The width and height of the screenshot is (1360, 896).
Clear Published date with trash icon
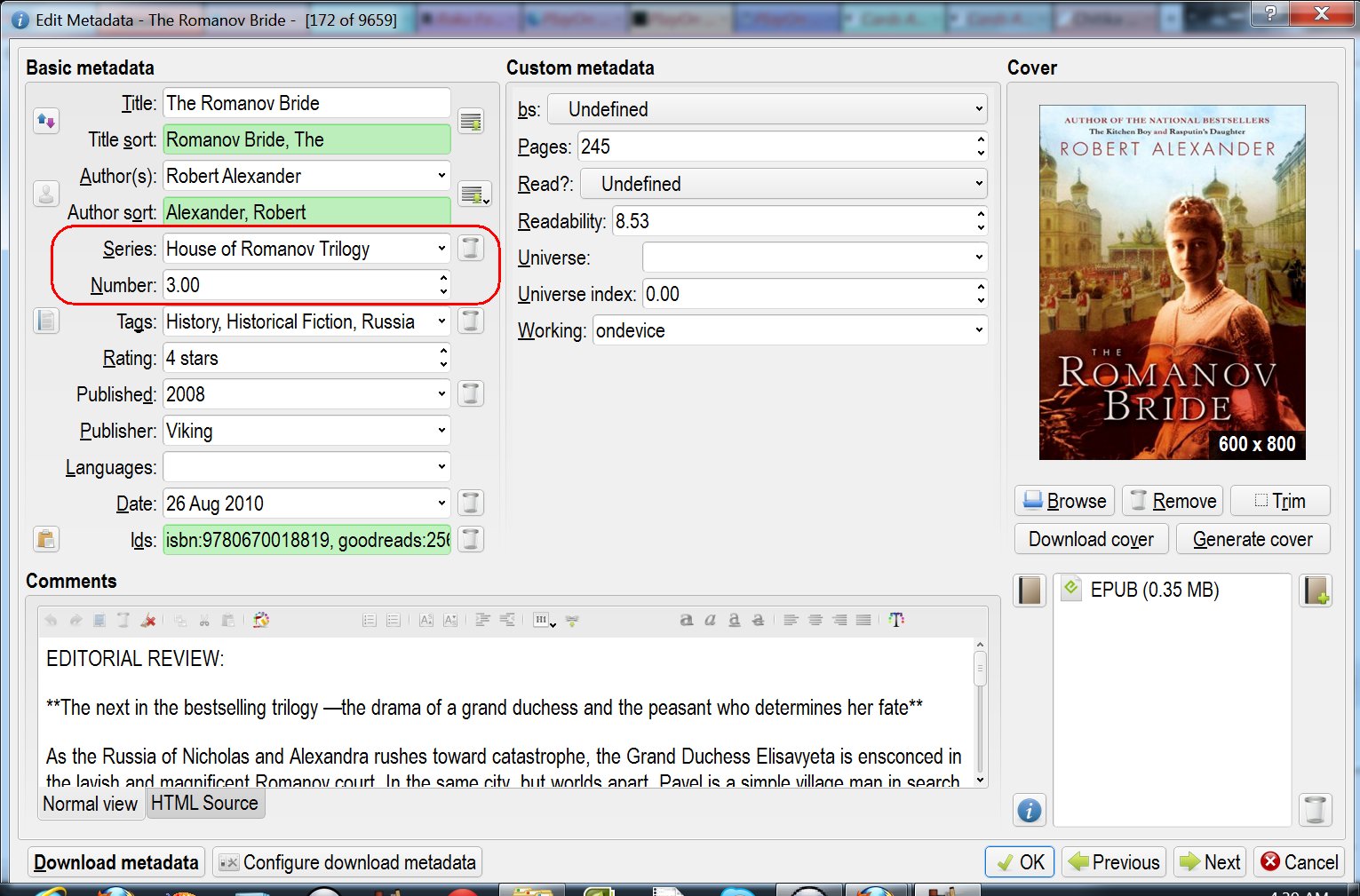471,393
